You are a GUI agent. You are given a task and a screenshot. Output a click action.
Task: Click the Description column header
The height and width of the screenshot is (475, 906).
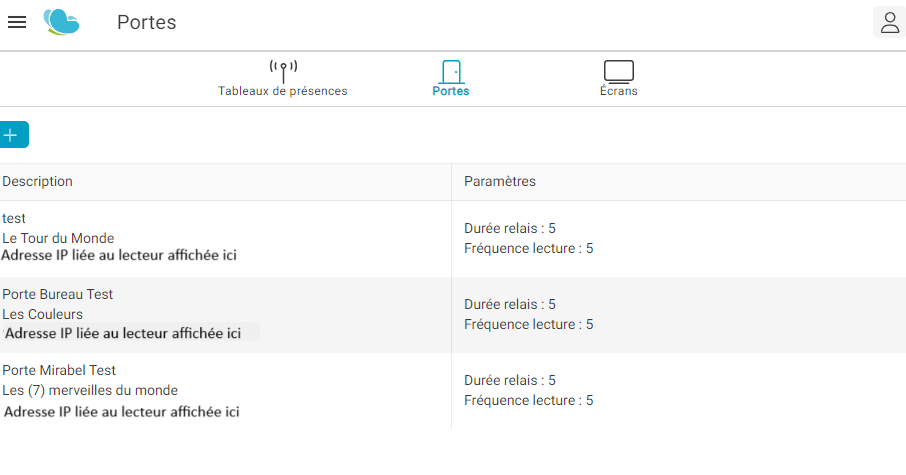38,181
